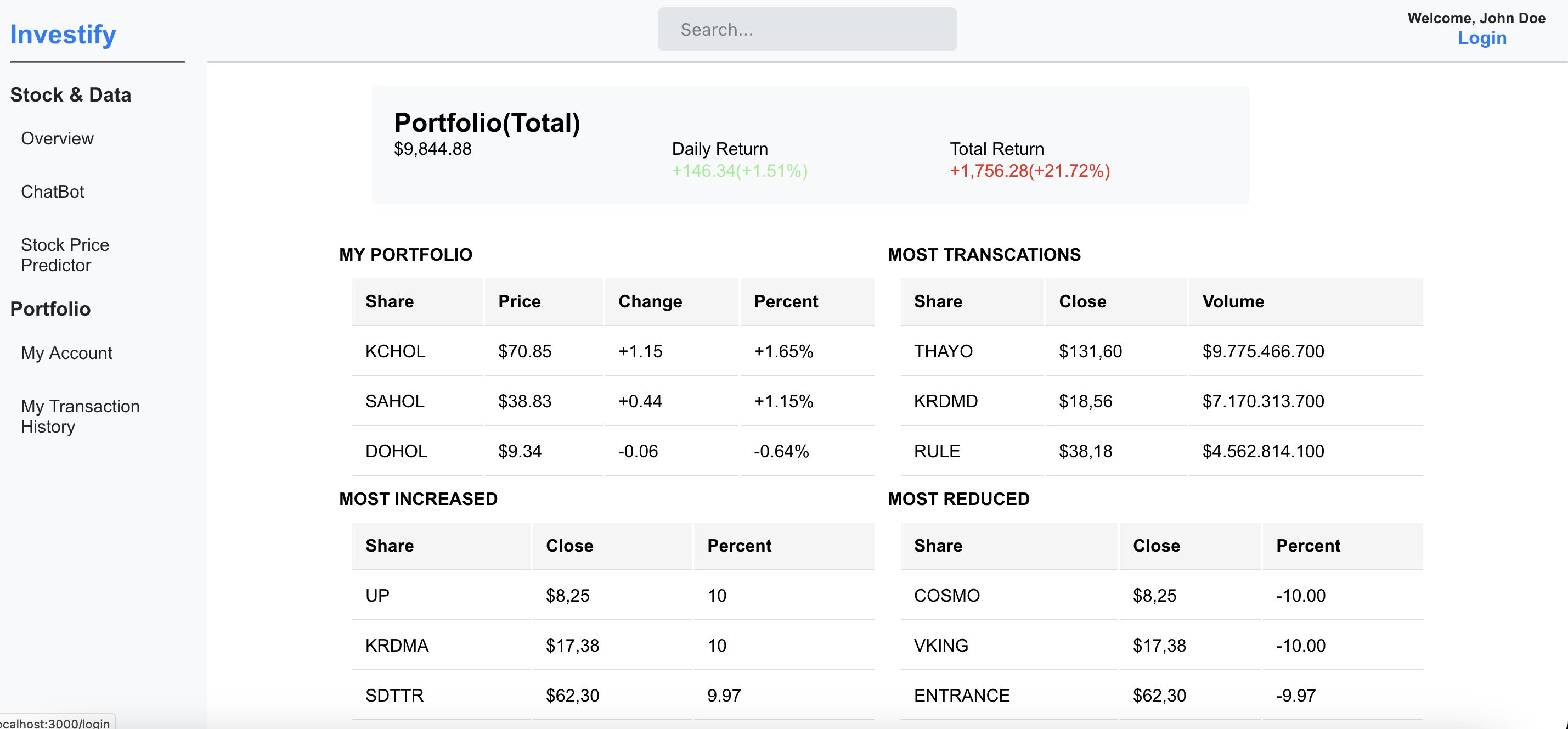Viewport: 1568px width, 729px height.
Task: Open My Account page
Action: (x=66, y=352)
